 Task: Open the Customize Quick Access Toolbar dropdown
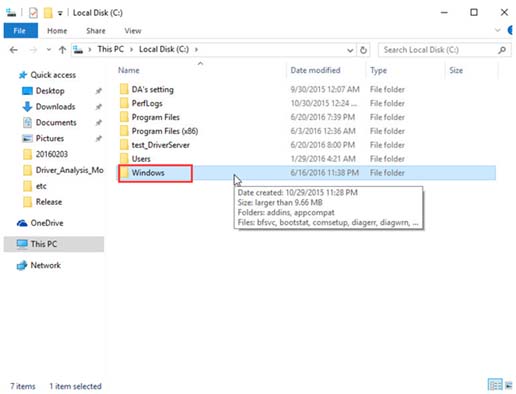60,13
